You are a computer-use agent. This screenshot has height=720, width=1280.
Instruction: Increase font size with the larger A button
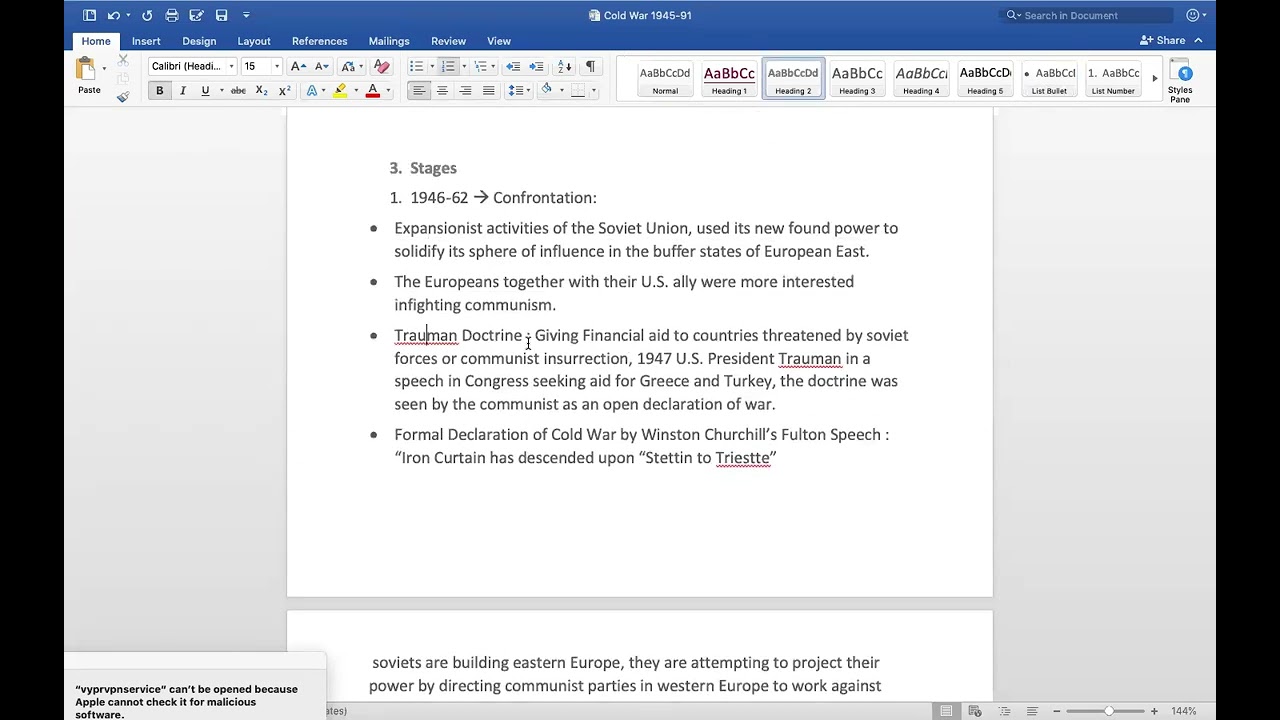click(x=297, y=66)
